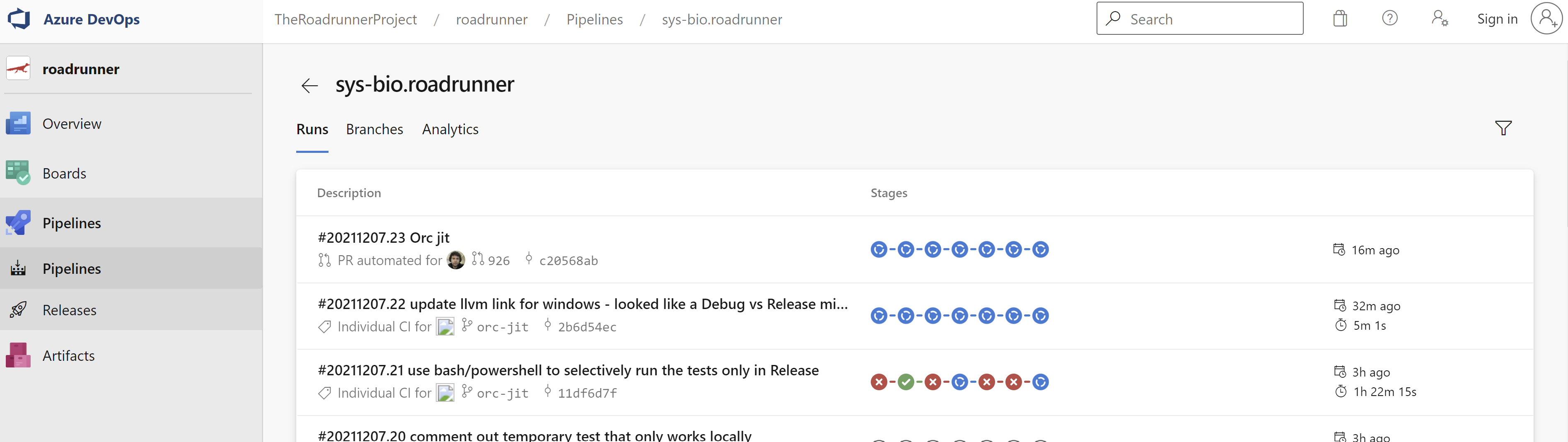This screenshot has width=1568, height=442.
Task: Open TheRoadrunnerProject breadcrumb link
Action: [346, 19]
